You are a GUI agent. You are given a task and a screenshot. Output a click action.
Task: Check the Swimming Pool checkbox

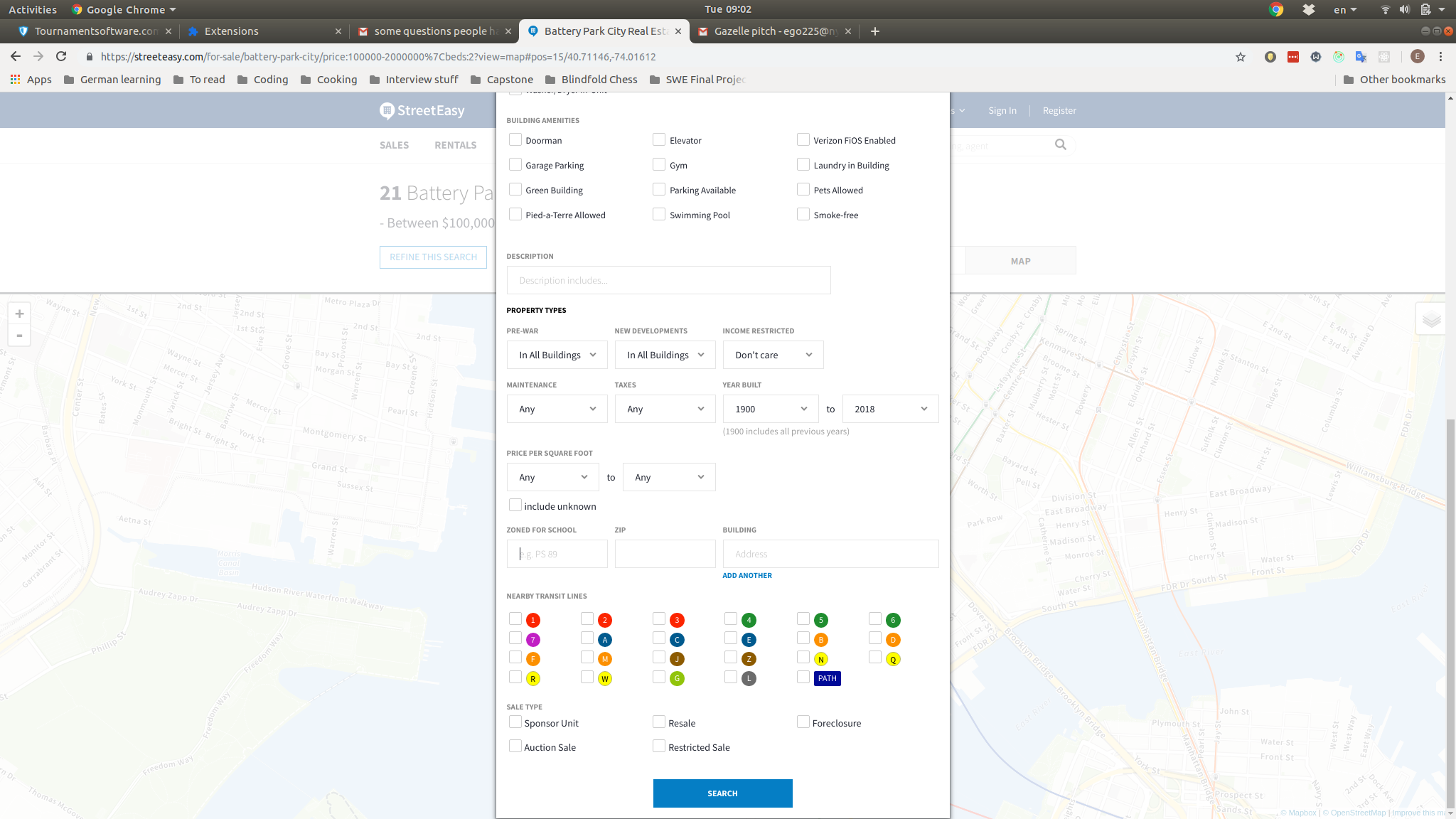point(659,215)
